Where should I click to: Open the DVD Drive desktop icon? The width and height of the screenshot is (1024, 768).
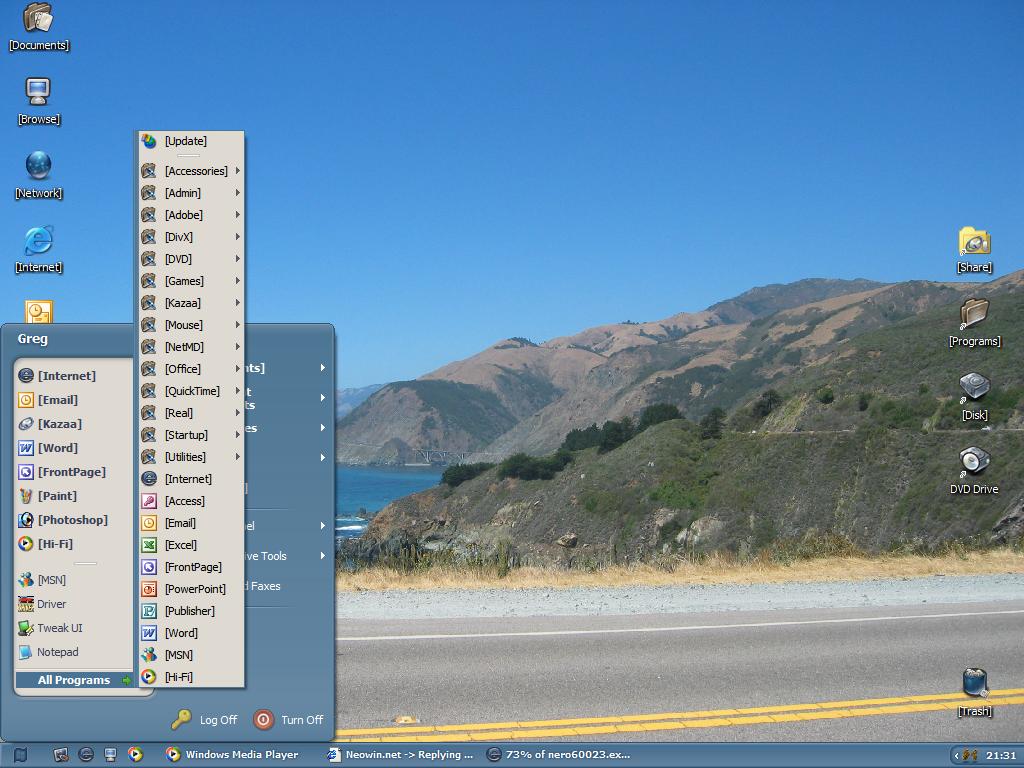(974, 471)
